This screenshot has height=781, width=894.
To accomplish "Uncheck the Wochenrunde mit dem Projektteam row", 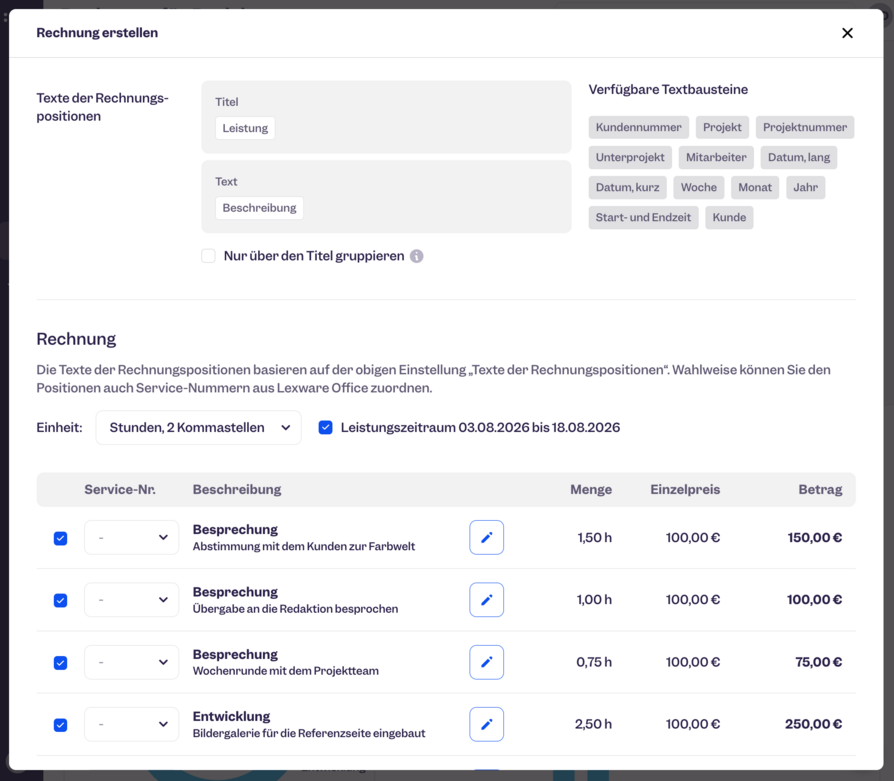I will (60, 662).
